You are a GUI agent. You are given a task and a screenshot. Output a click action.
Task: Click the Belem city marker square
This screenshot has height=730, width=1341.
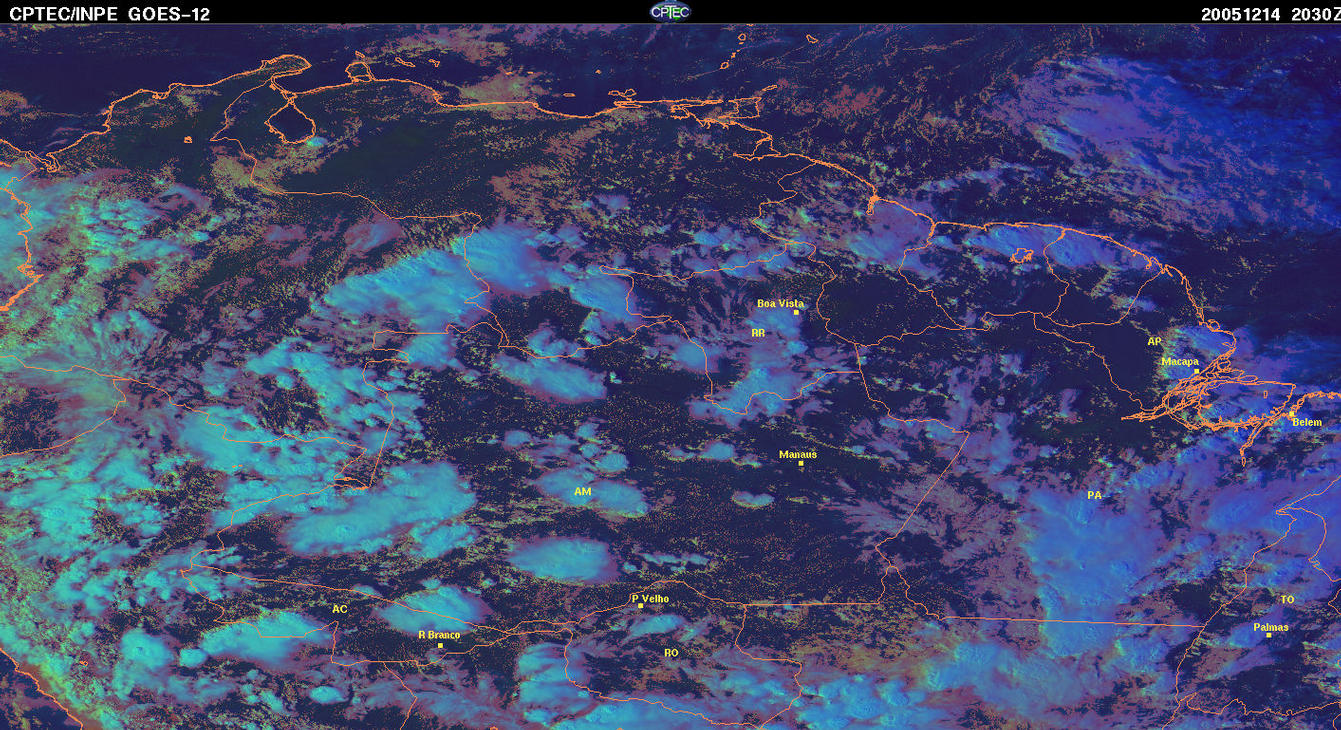[1291, 414]
